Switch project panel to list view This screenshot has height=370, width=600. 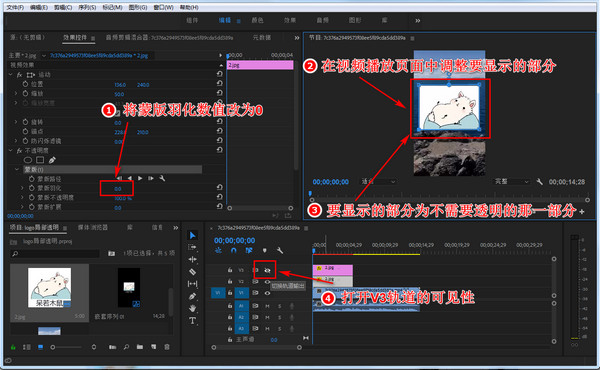[x=27, y=347]
